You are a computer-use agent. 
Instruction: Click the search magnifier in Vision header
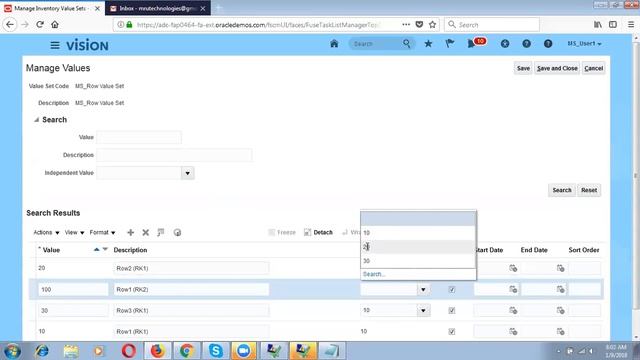(x=406, y=43)
